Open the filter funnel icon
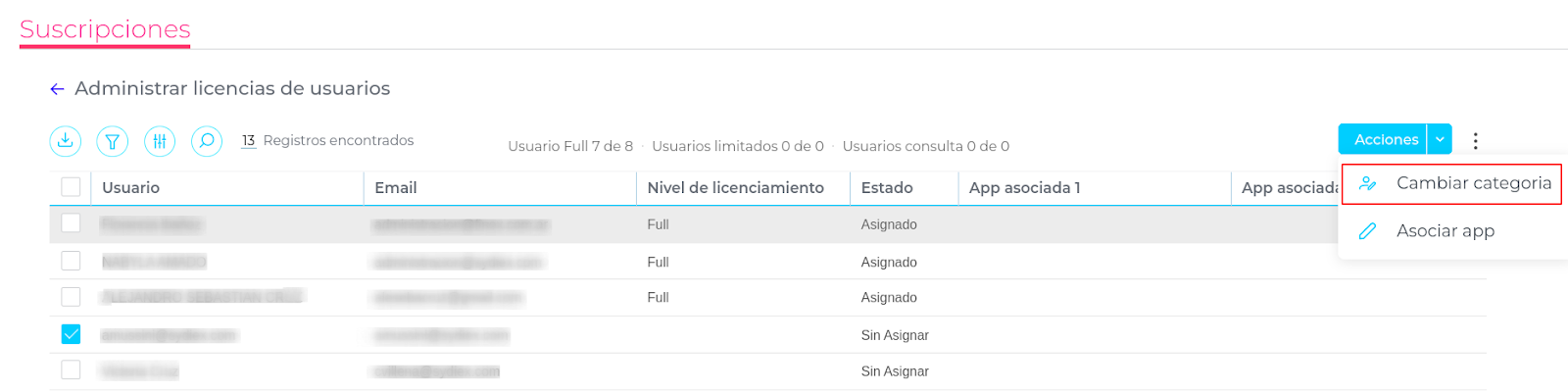The width and height of the screenshot is (1568, 392). [113, 141]
